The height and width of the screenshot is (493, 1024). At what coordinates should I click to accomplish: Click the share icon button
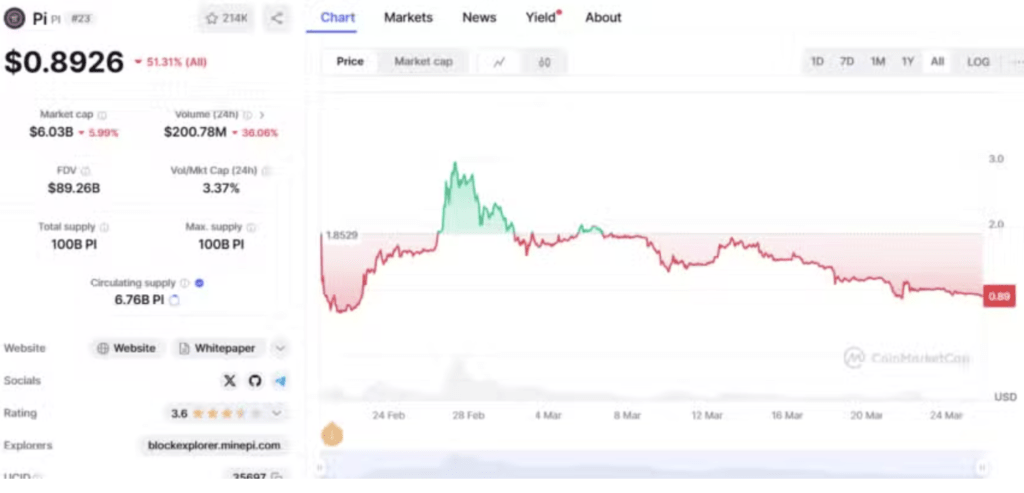[277, 18]
